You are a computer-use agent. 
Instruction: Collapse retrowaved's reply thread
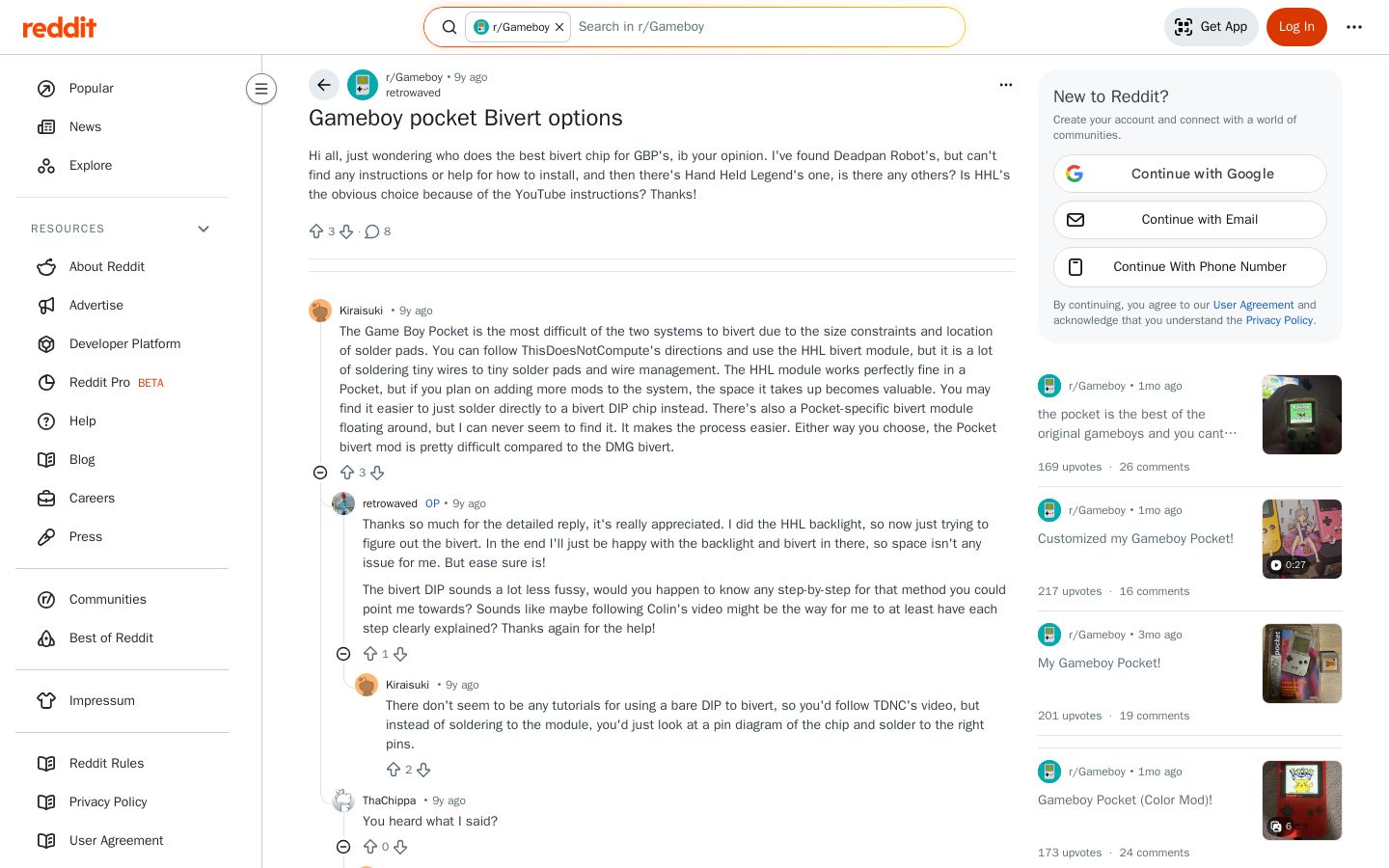pos(343,654)
